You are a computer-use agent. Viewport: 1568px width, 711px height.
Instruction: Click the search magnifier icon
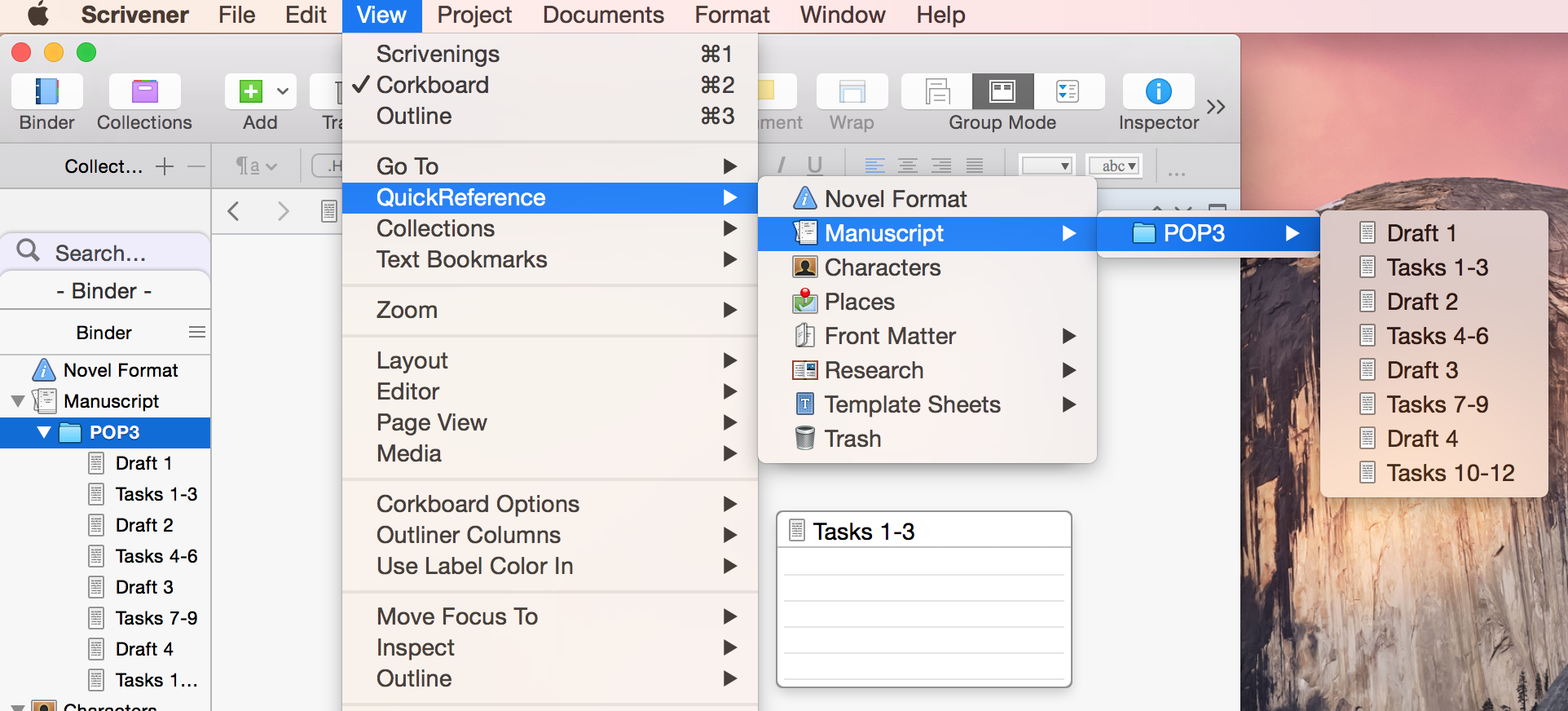coord(29,250)
